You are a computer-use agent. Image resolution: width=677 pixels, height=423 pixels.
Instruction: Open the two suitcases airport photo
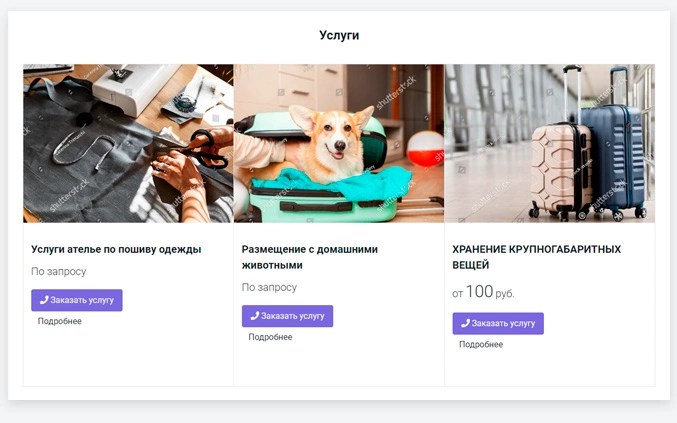click(x=550, y=143)
